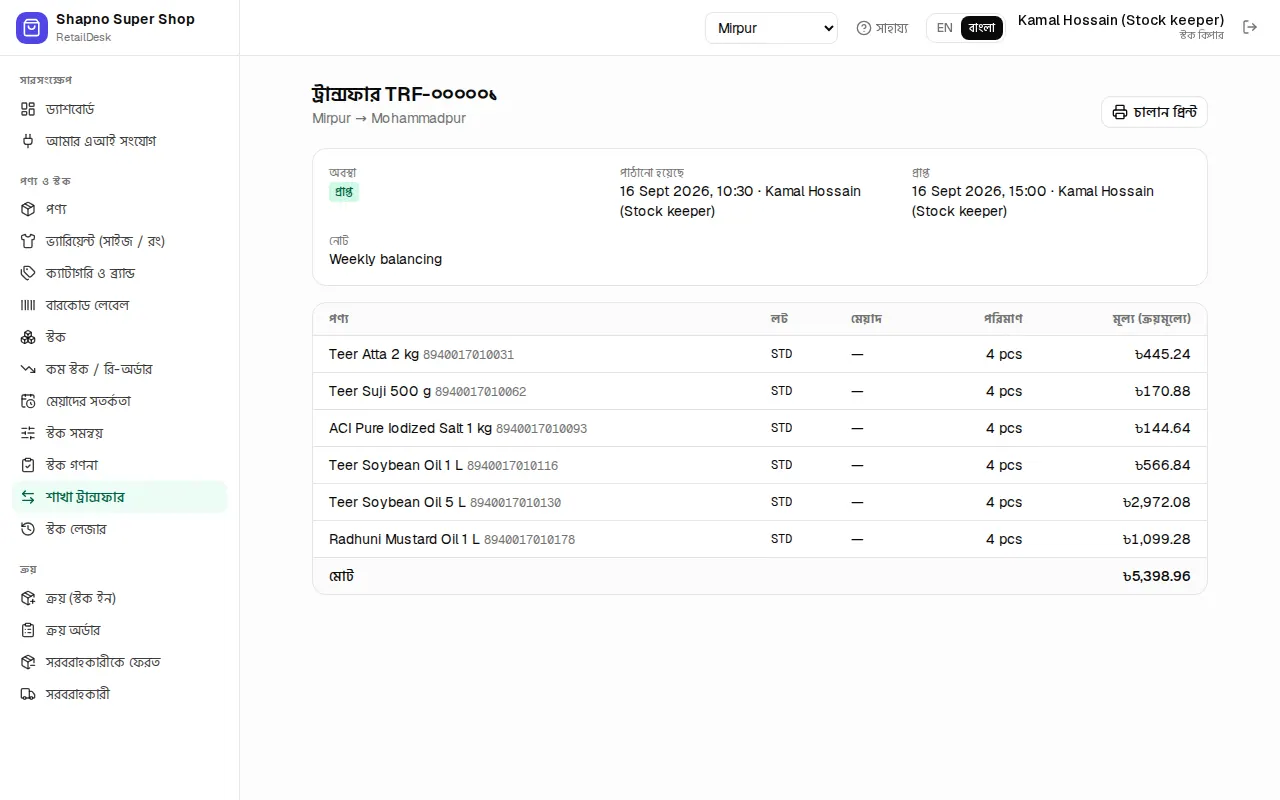Click the tag icon for ক্যাটাগরি ও ব্র্যান্ড
1280x800 pixels.
click(28, 273)
